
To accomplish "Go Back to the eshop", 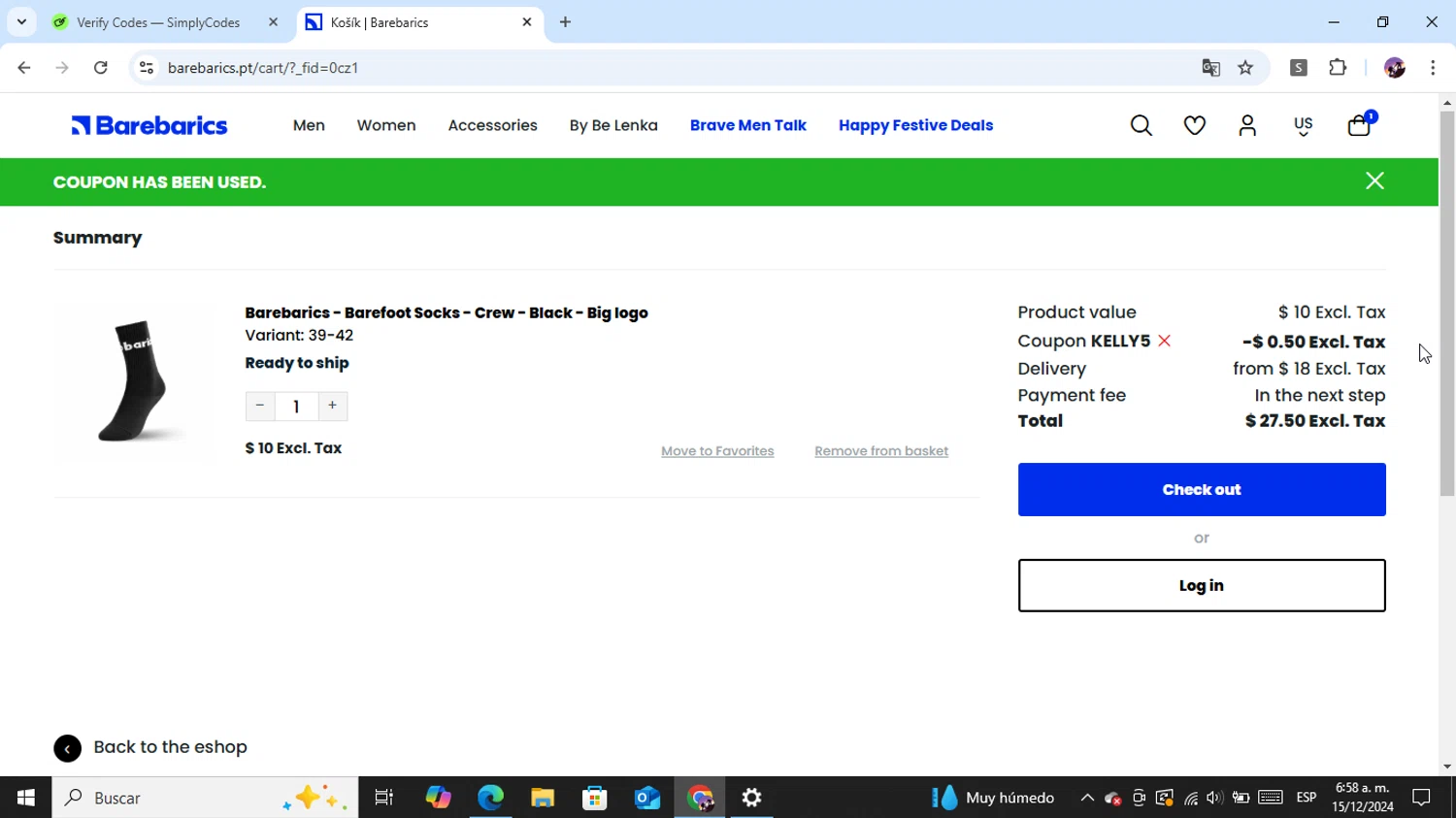I will tap(150, 747).
